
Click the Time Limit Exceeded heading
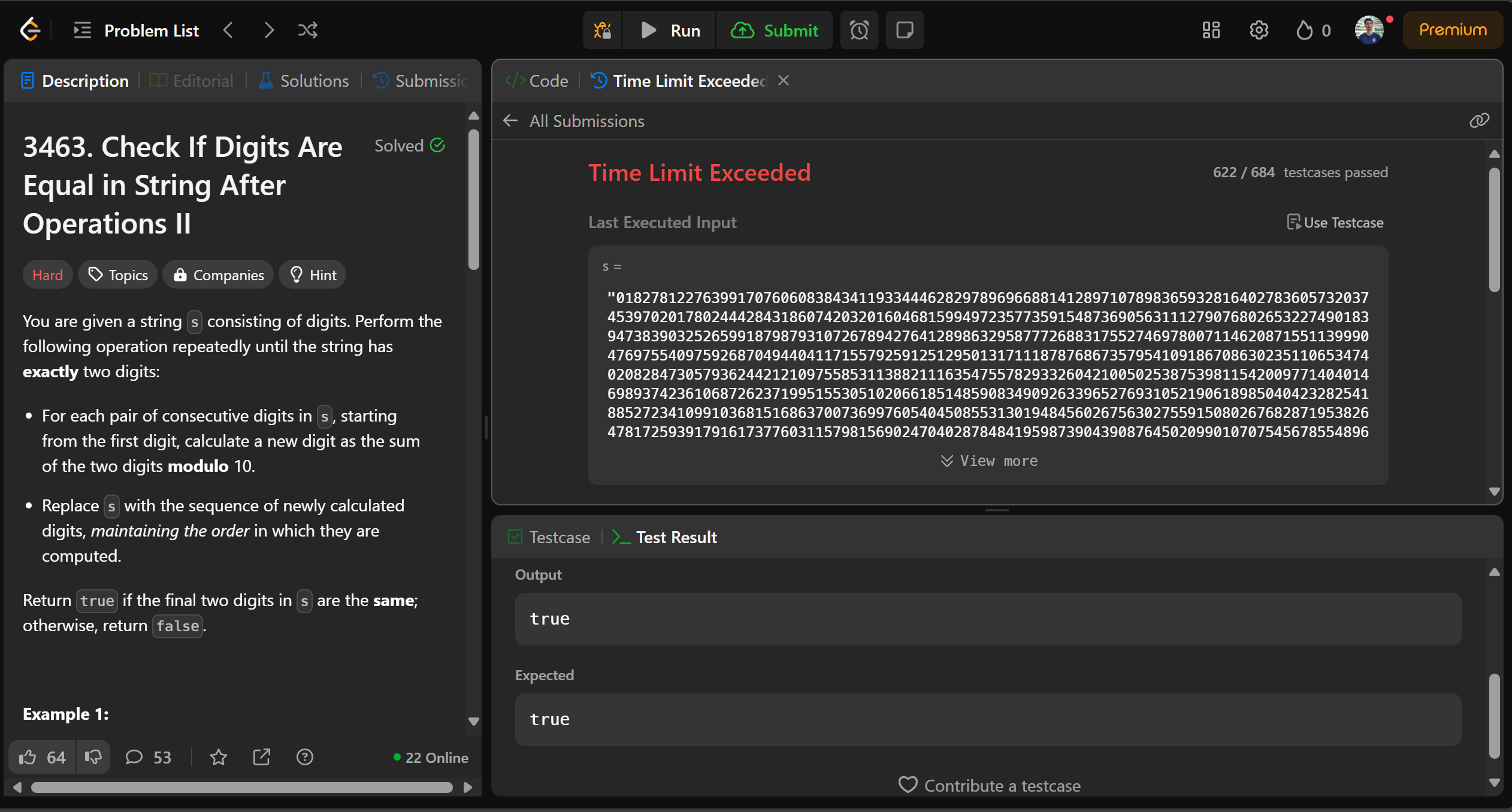pyautogui.click(x=699, y=172)
